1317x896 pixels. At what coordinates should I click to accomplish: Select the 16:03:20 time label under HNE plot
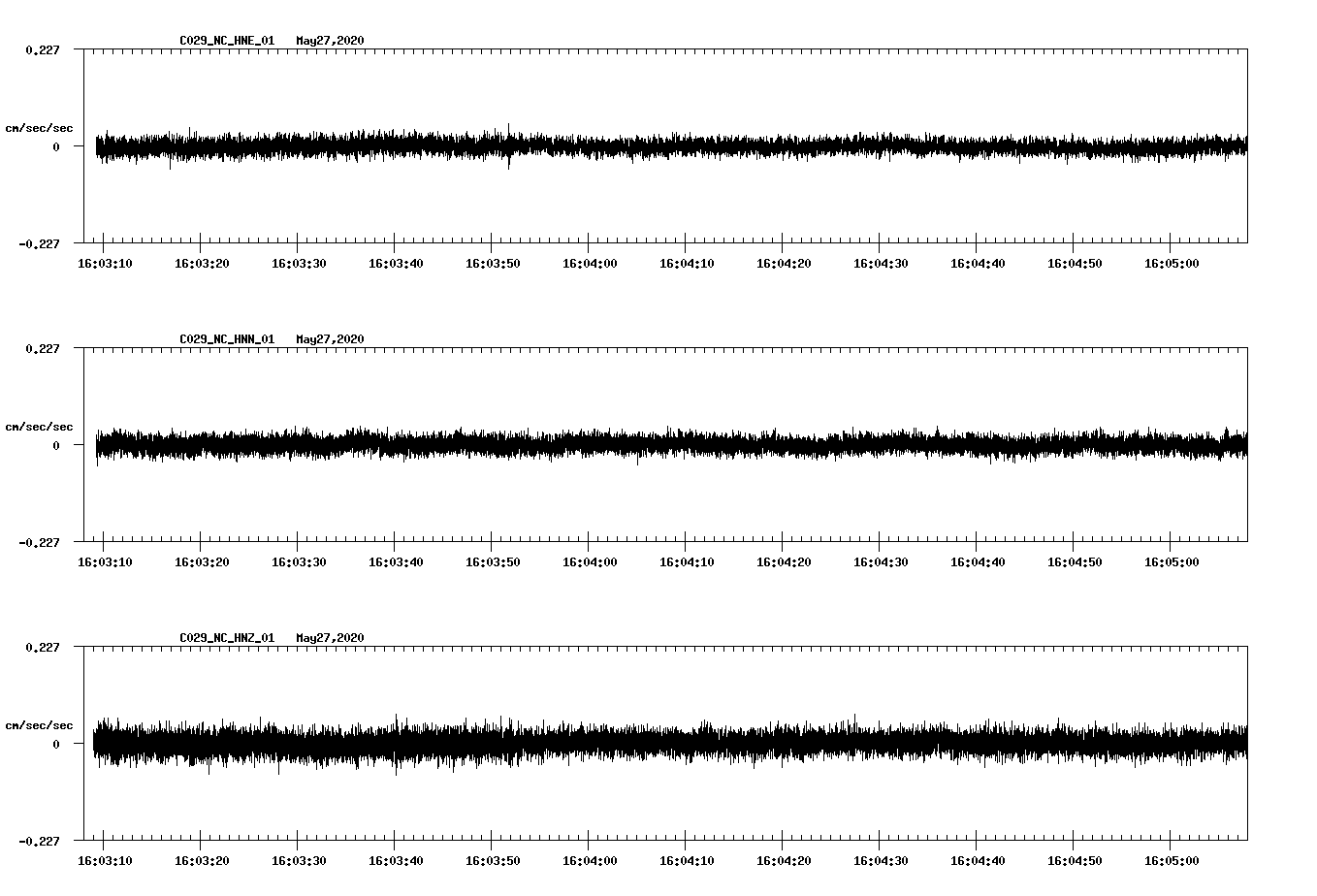(x=202, y=263)
